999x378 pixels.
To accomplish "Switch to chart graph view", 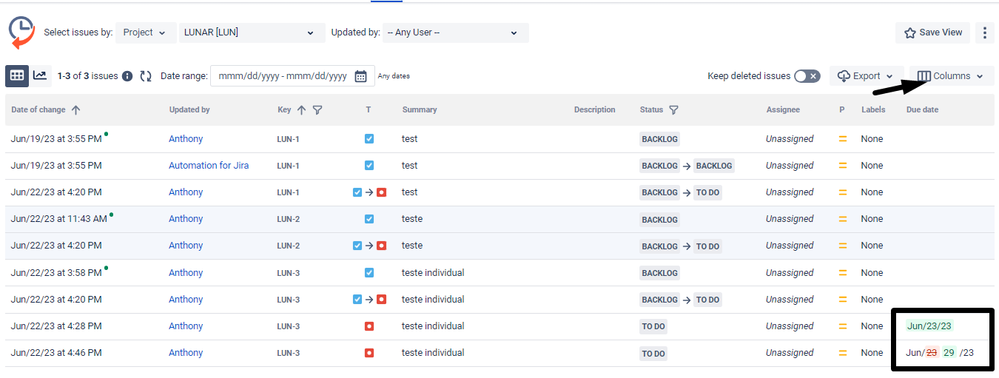I will tap(40, 76).
